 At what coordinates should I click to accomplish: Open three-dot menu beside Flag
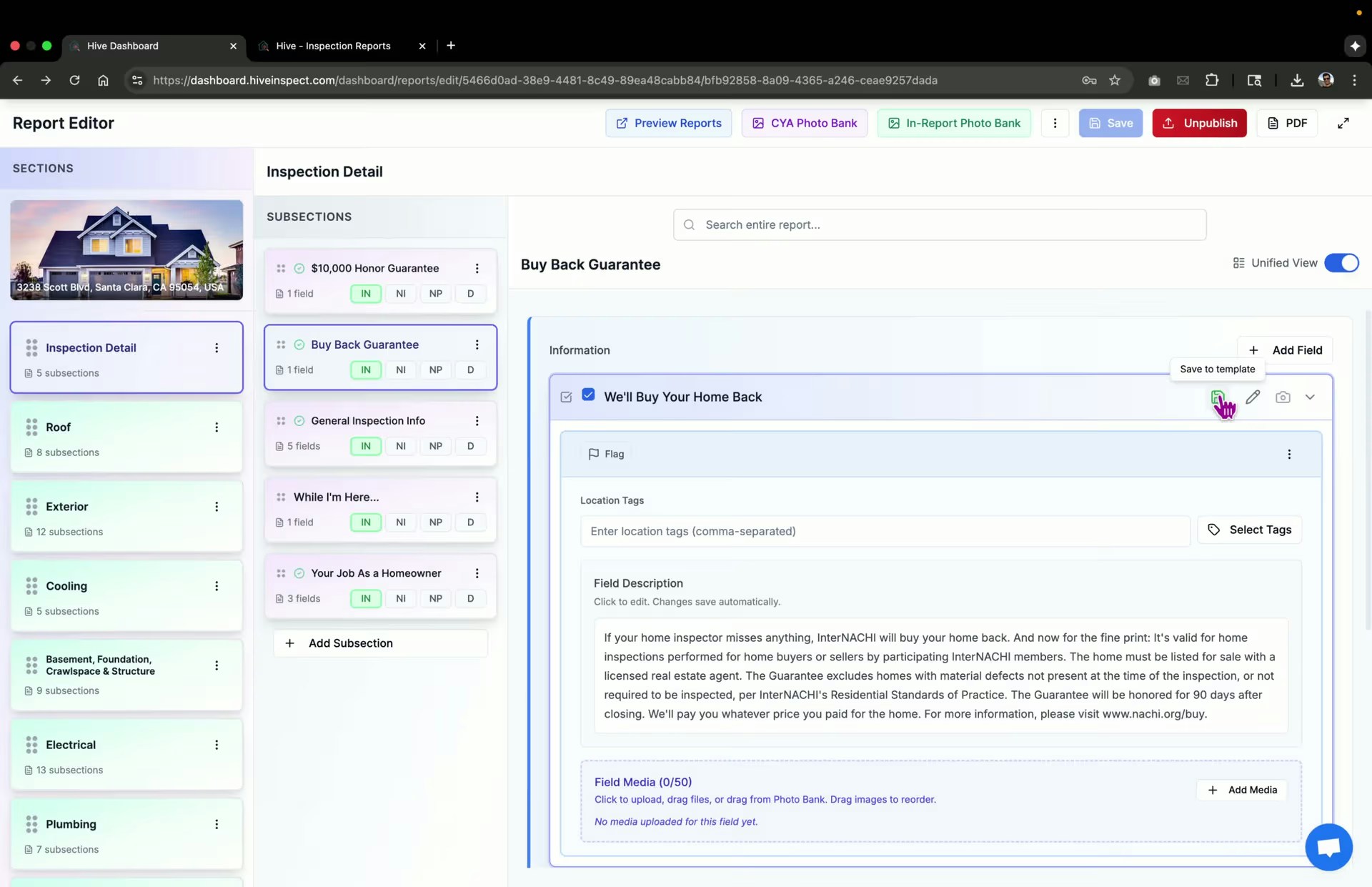1289,454
